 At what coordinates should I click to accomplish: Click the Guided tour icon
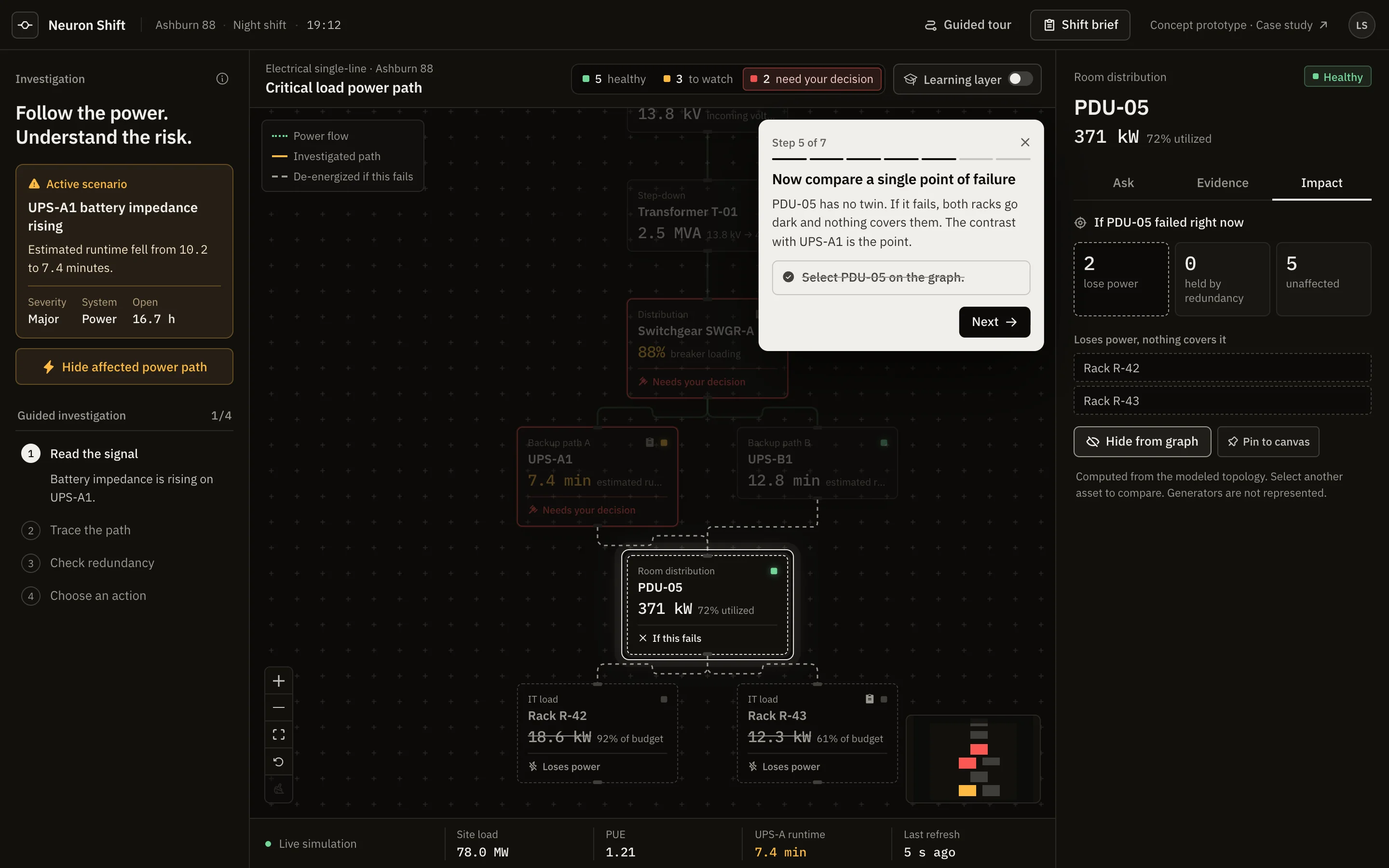(x=930, y=25)
